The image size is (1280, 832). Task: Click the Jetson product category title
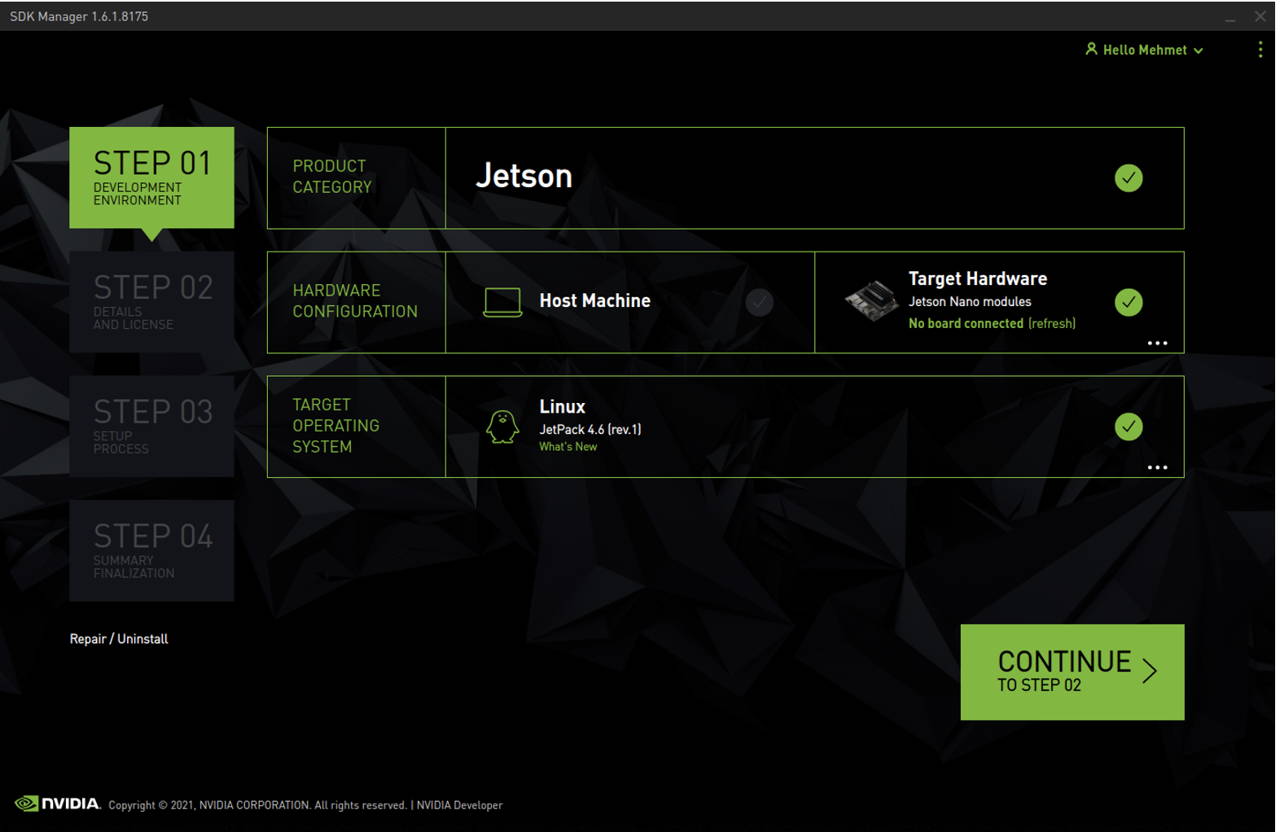click(x=524, y=176)
